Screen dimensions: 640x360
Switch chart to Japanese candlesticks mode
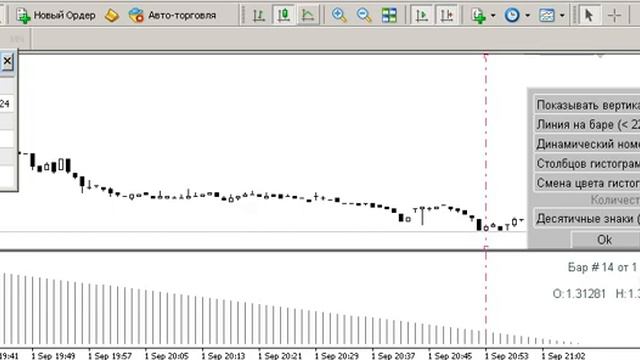pos(284,16)
